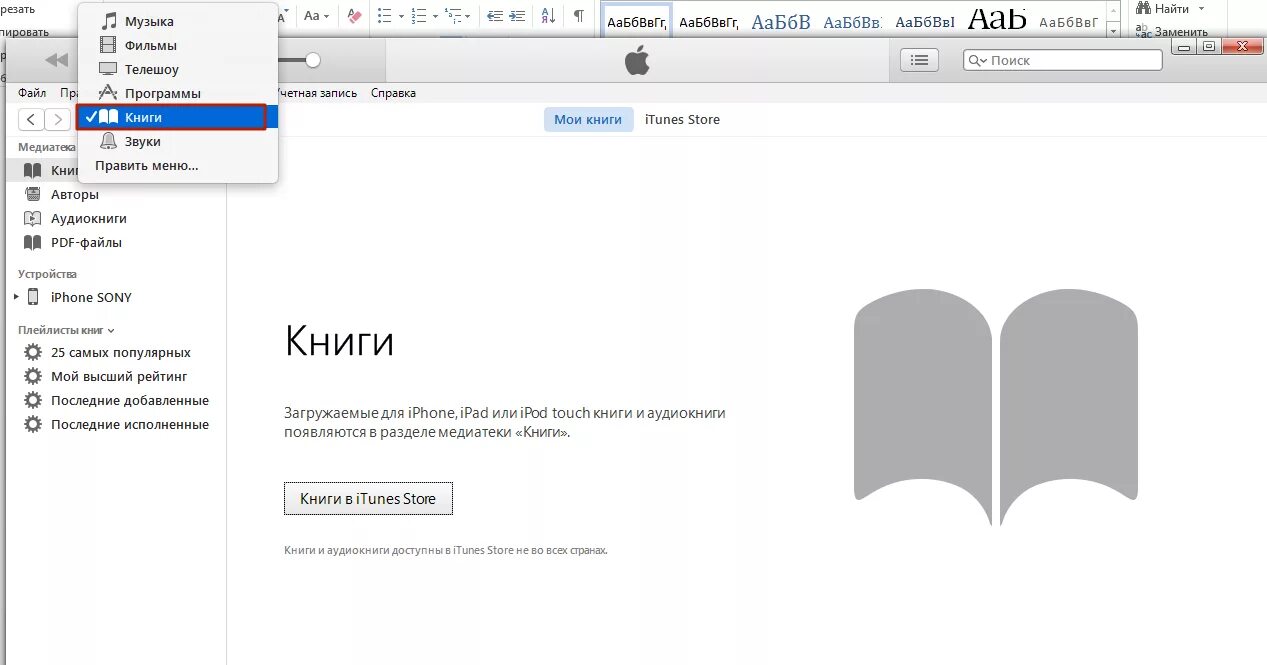Select Программы from the media dropdown

coord(177,93)
